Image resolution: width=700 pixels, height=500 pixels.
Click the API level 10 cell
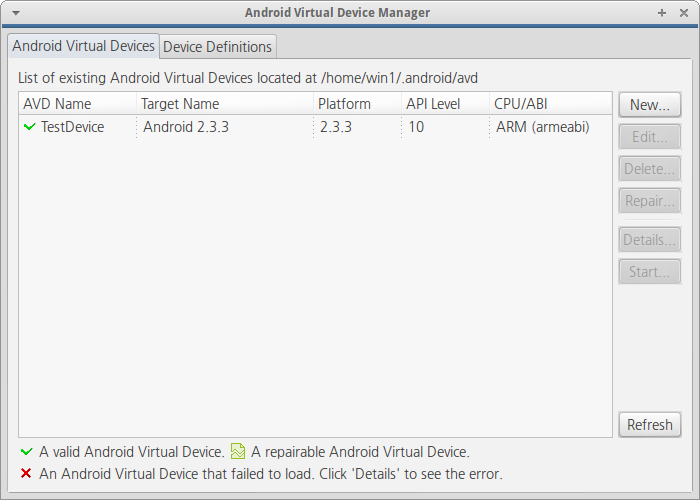416,127
